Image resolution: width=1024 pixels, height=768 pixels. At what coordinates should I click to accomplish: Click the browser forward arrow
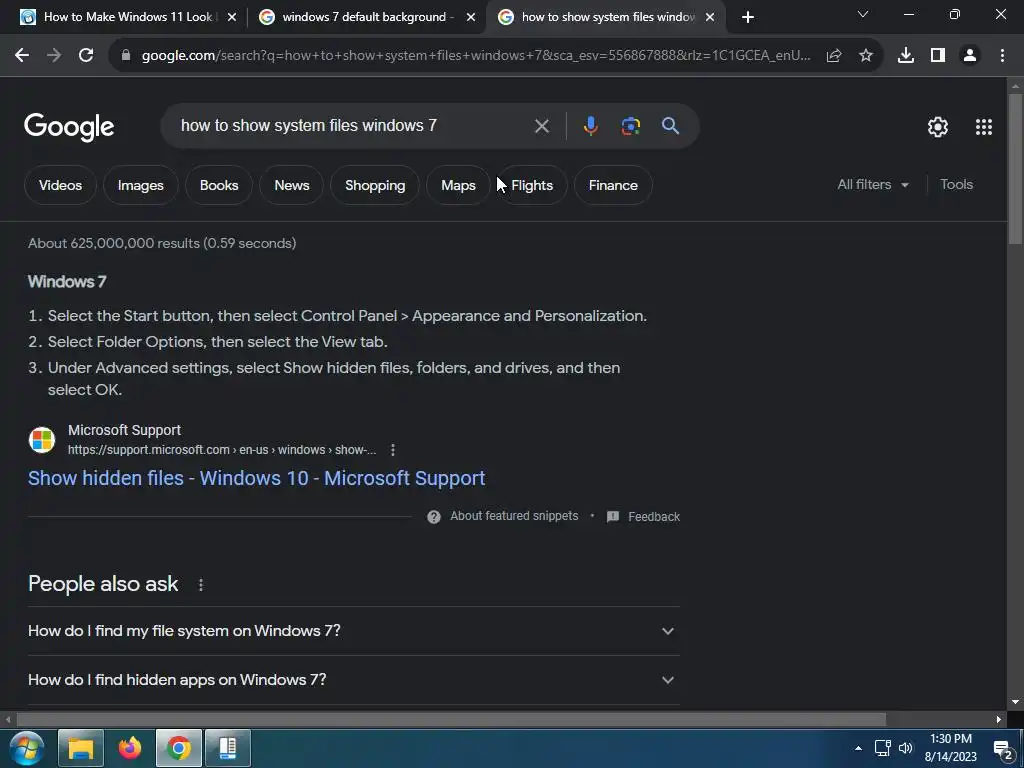54,56
